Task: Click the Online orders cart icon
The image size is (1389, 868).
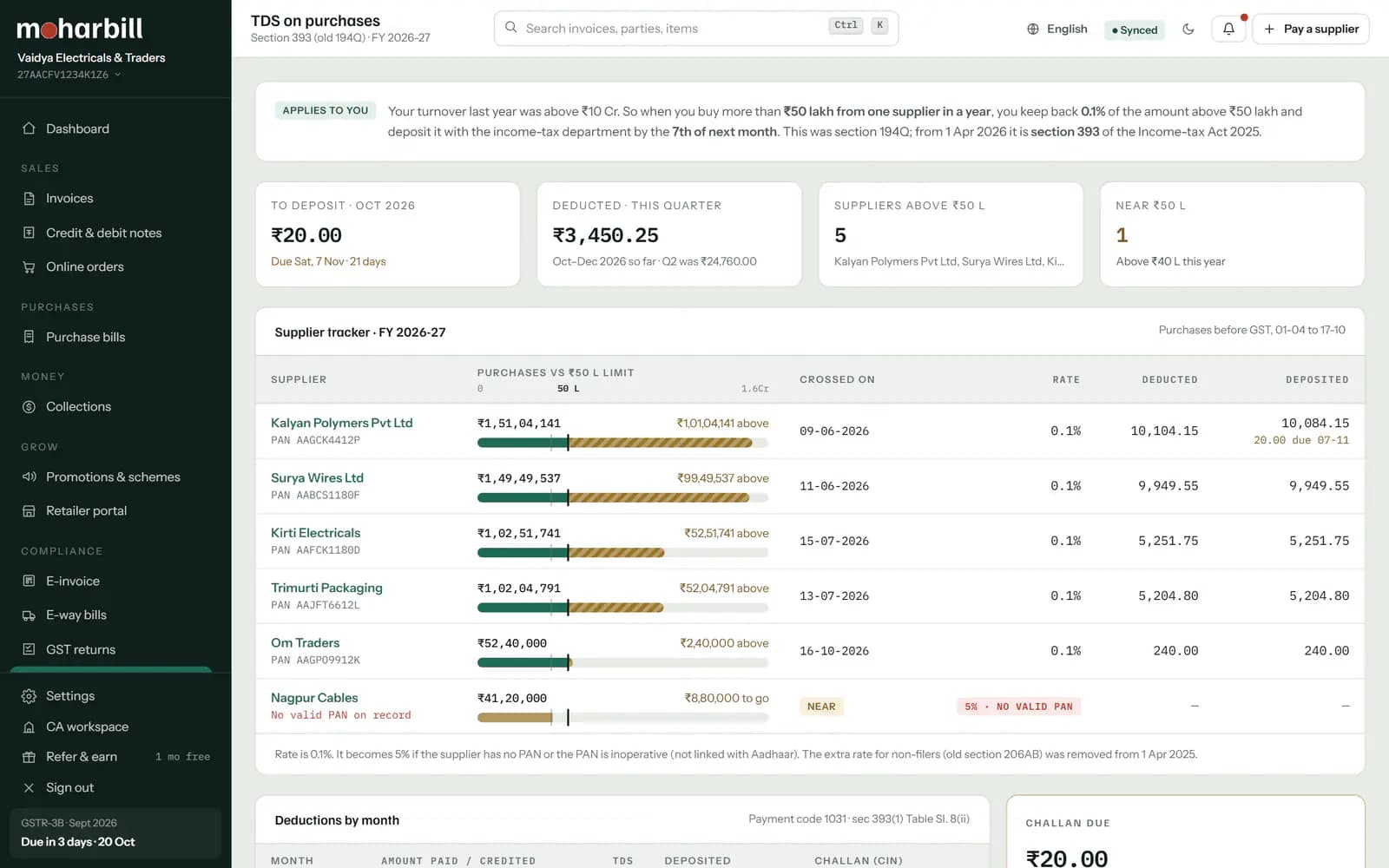Action: coord(29,266)
